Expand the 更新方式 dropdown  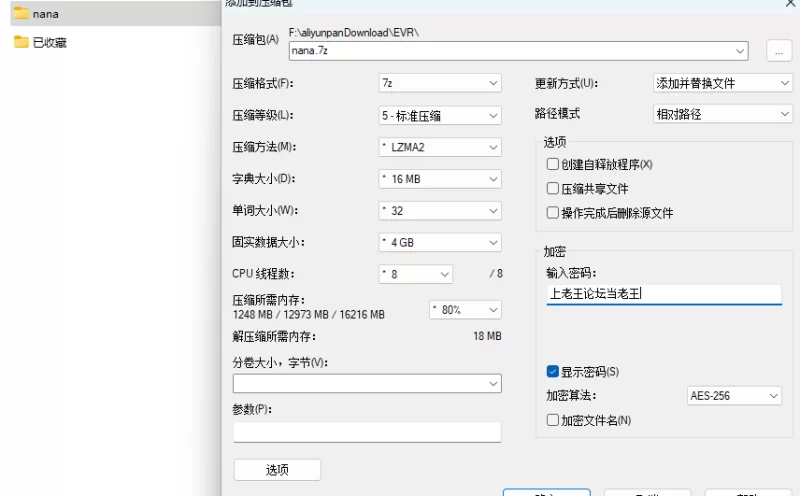point(721,83)
